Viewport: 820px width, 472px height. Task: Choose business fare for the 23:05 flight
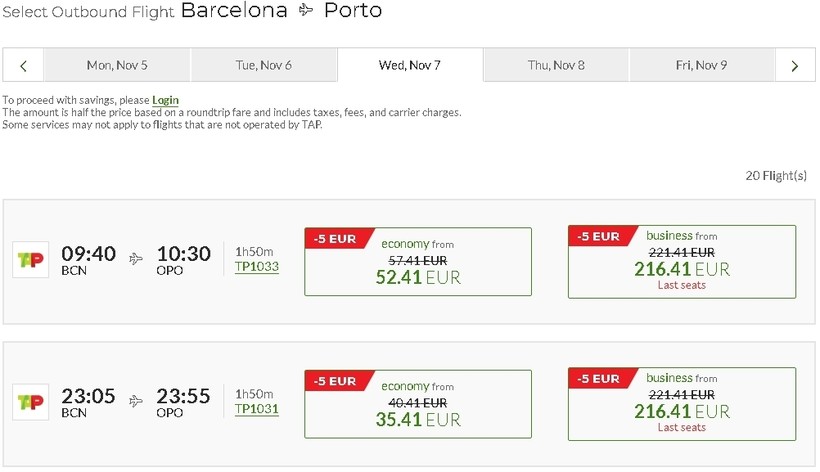(682, 404)
